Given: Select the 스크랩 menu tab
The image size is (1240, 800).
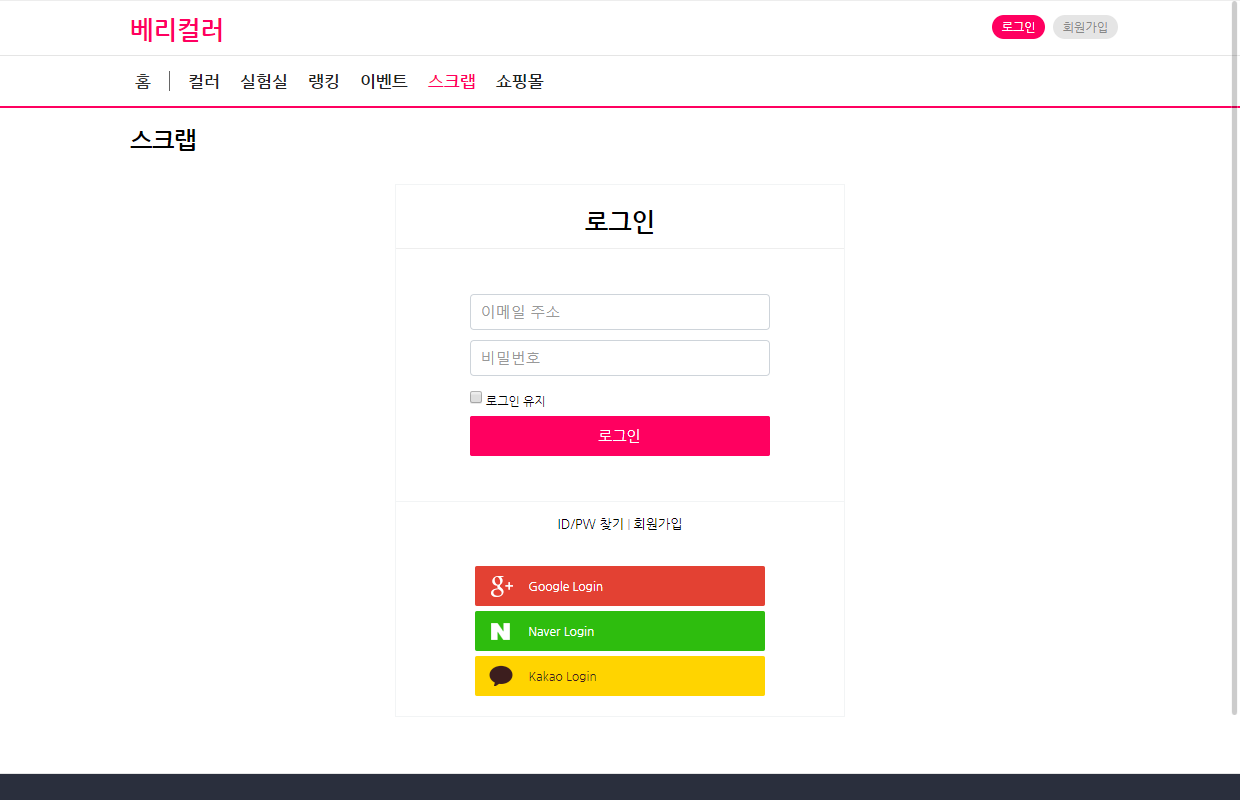Looking at the screenshot, I should coord(452,81).
